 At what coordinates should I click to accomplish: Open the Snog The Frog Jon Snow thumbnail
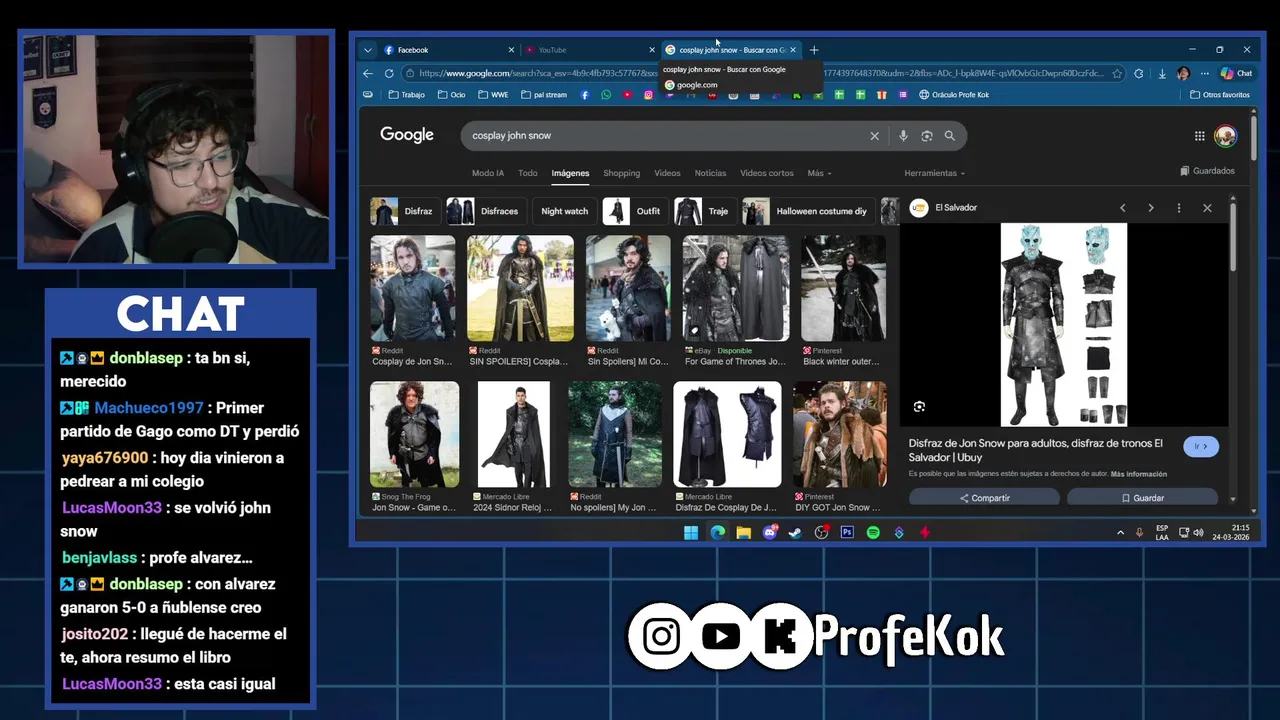[x=414, y=434]
